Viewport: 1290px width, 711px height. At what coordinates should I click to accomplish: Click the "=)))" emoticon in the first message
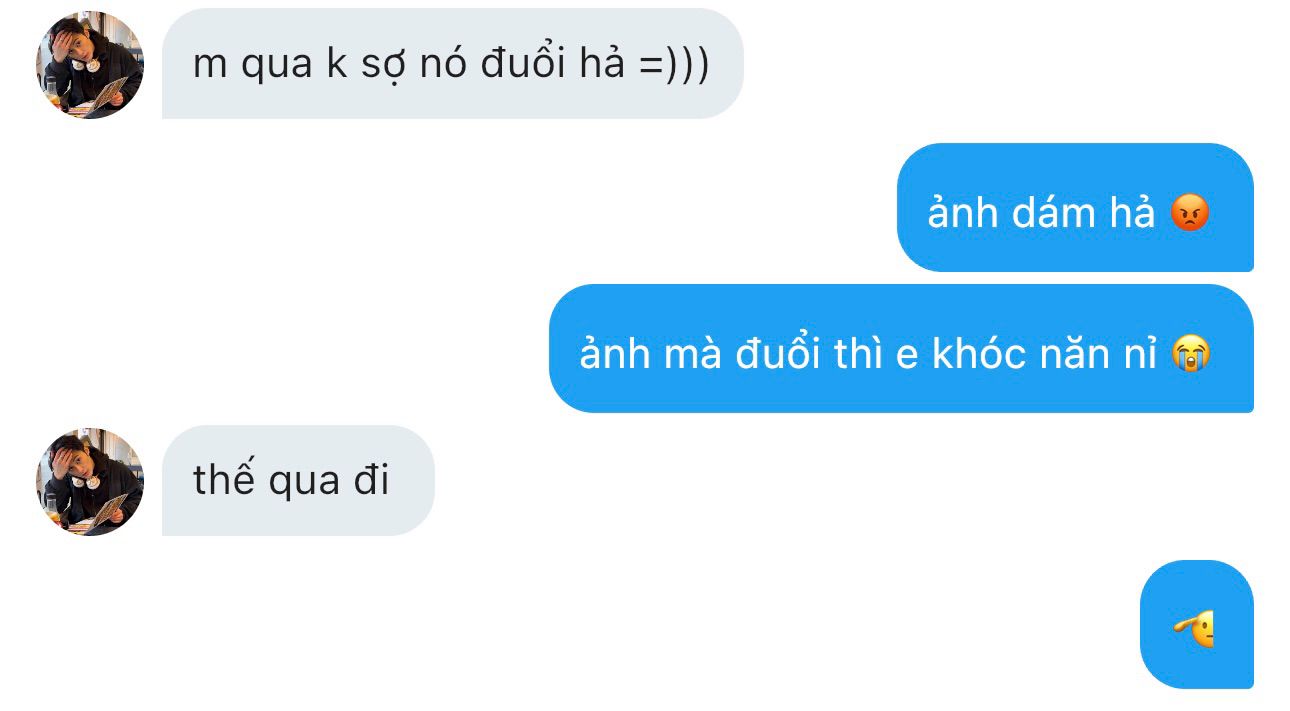pos(674,65)
